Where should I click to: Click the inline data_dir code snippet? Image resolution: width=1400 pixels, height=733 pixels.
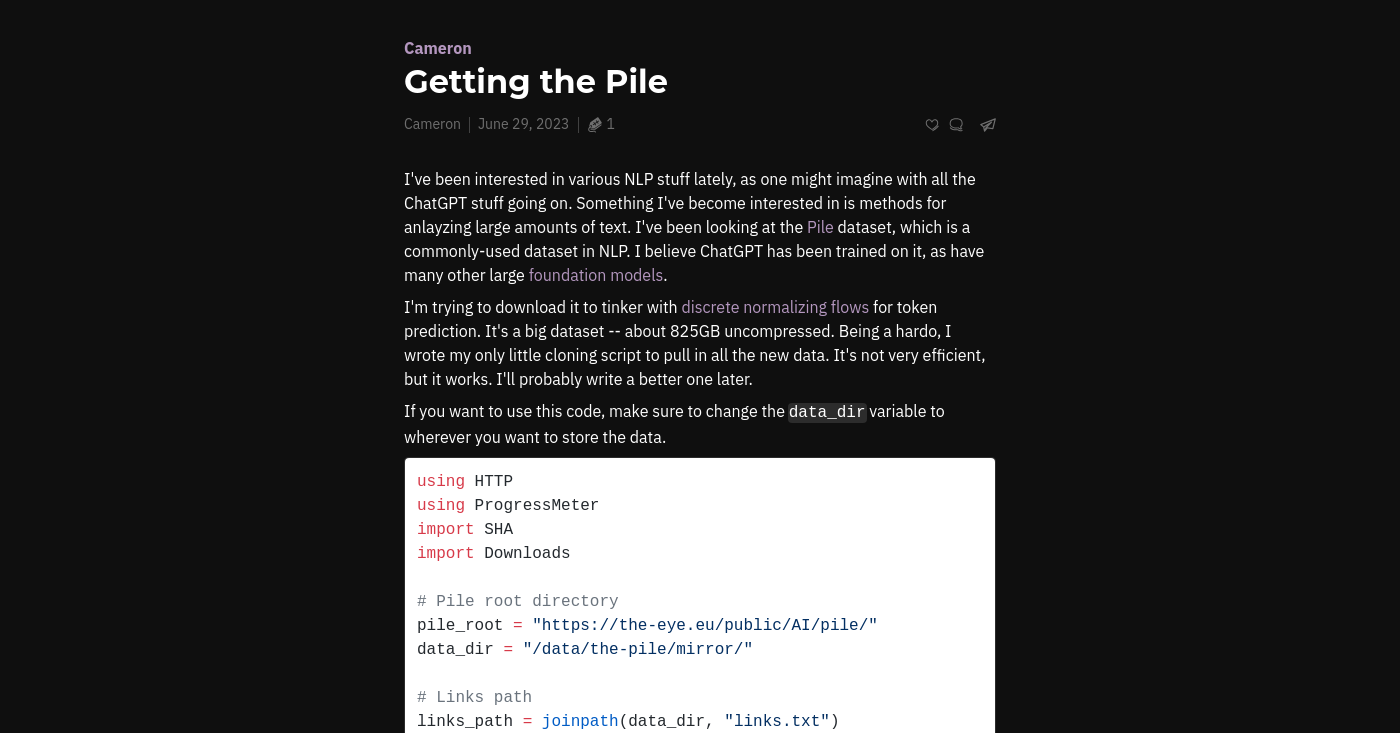coord(827,412)
